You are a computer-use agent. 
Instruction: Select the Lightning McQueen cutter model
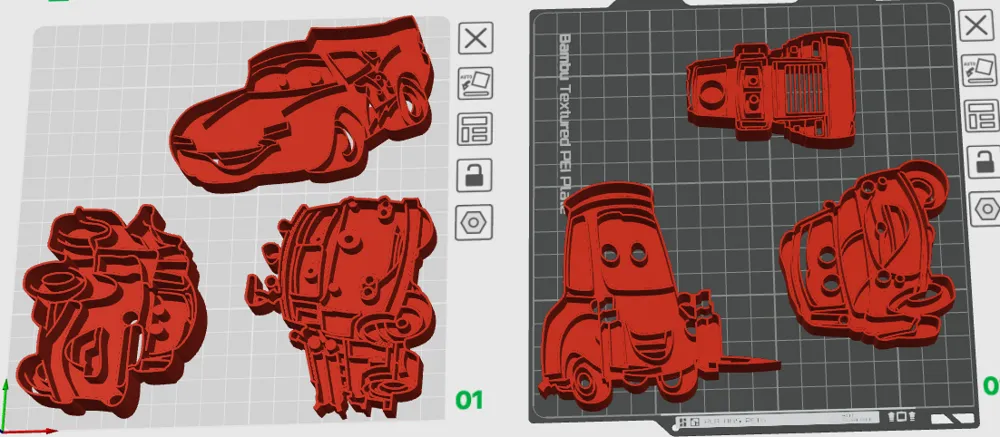[x=301, y=105]
